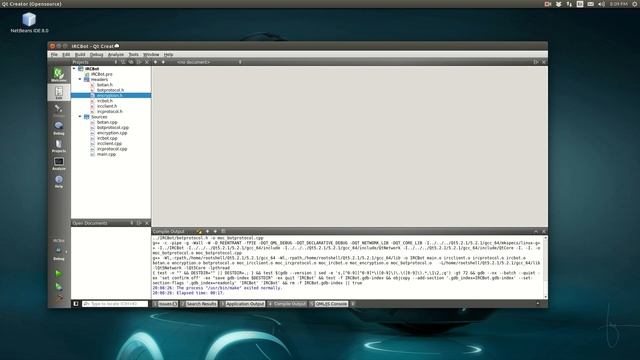This screenshot has width=640, height=360.
Task: Click the green Run button
Action: pos(59,273)
